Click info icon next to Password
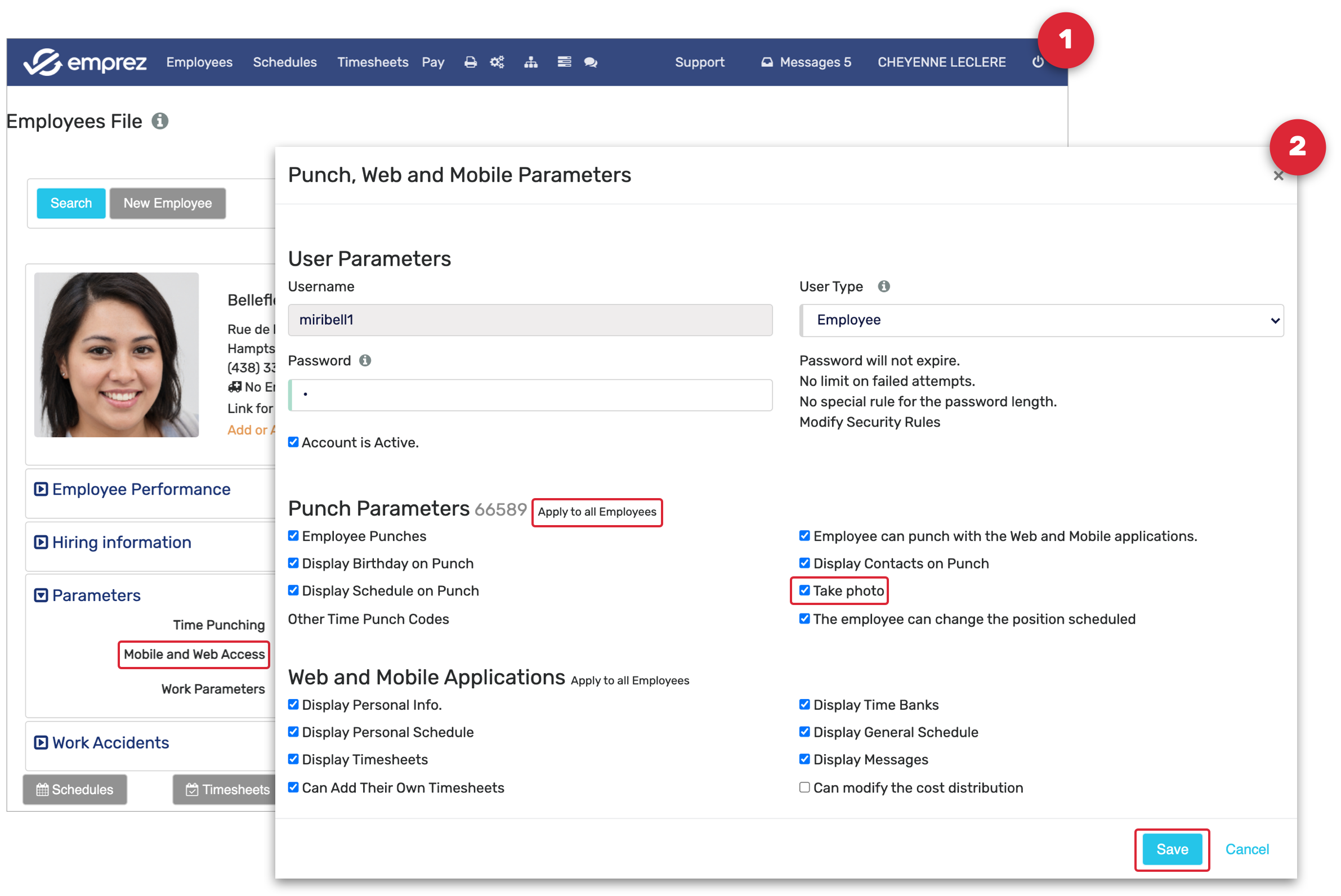 pyautogui.click(x=365, y=361)
